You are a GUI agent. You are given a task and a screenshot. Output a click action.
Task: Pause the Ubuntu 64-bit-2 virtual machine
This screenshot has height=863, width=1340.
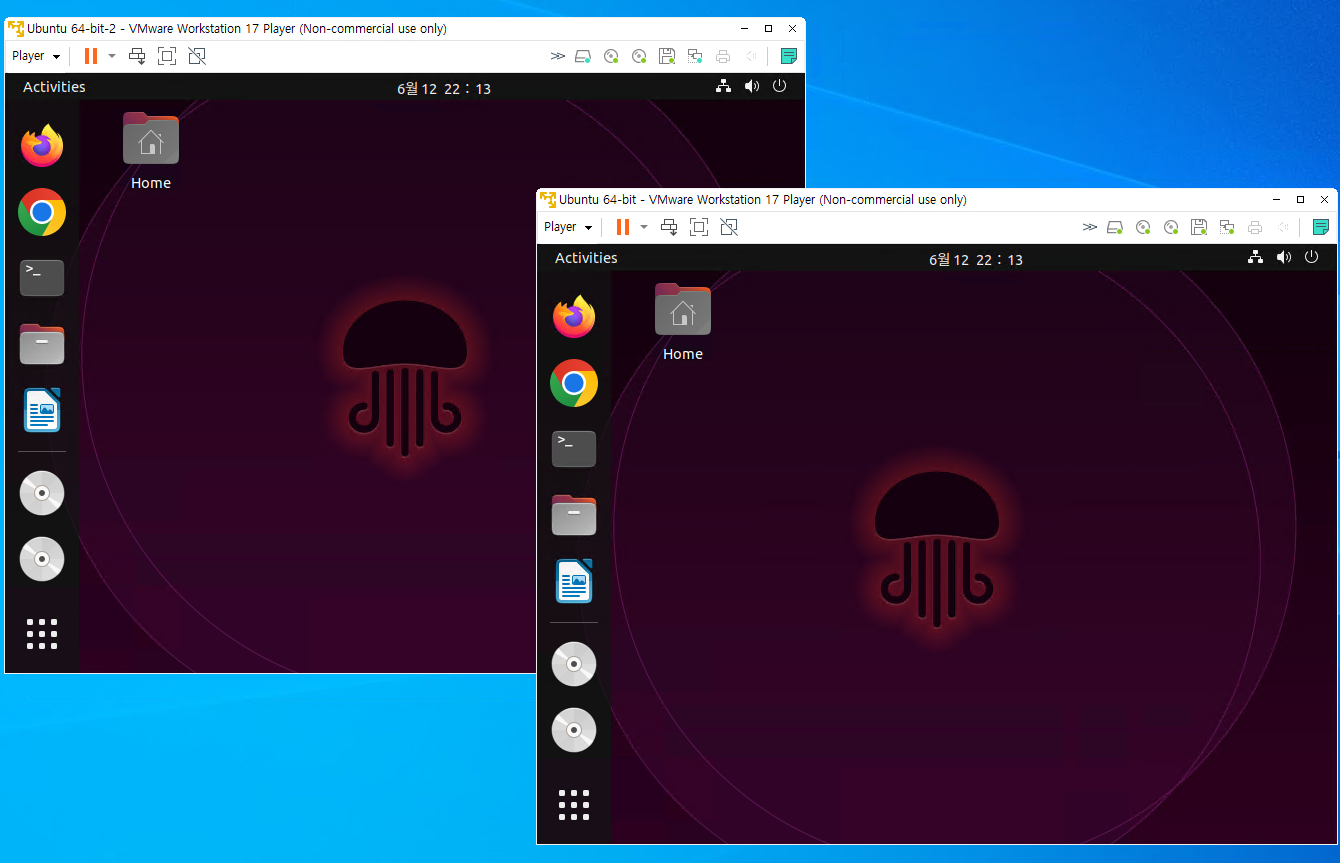pyautogui.click(x=91, y=56)
